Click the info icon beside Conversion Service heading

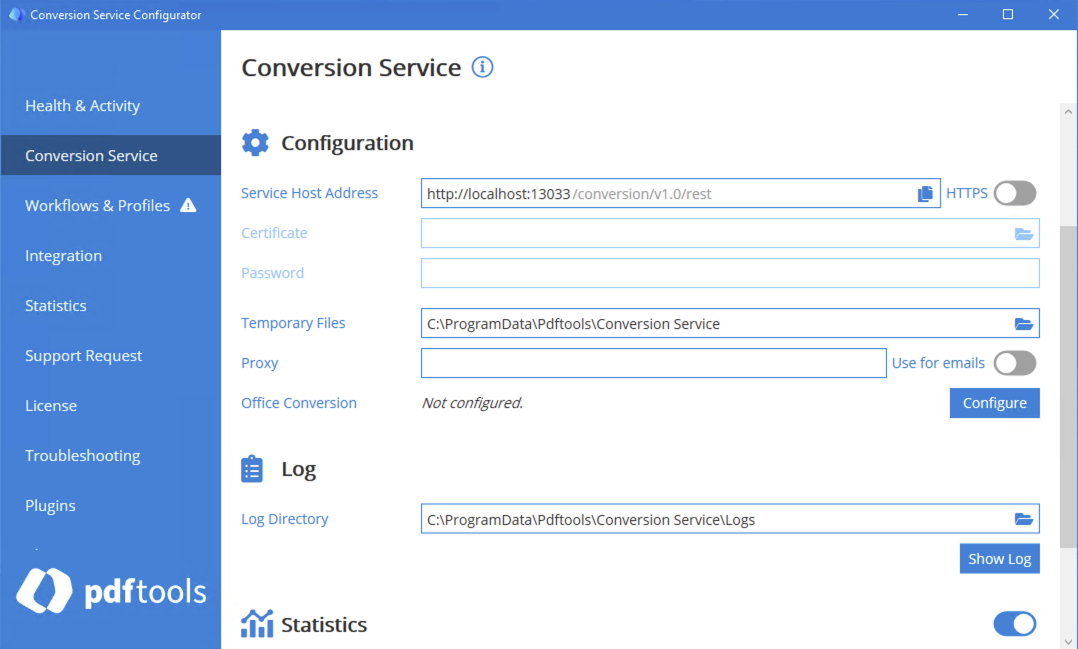[x=482, y=67]
